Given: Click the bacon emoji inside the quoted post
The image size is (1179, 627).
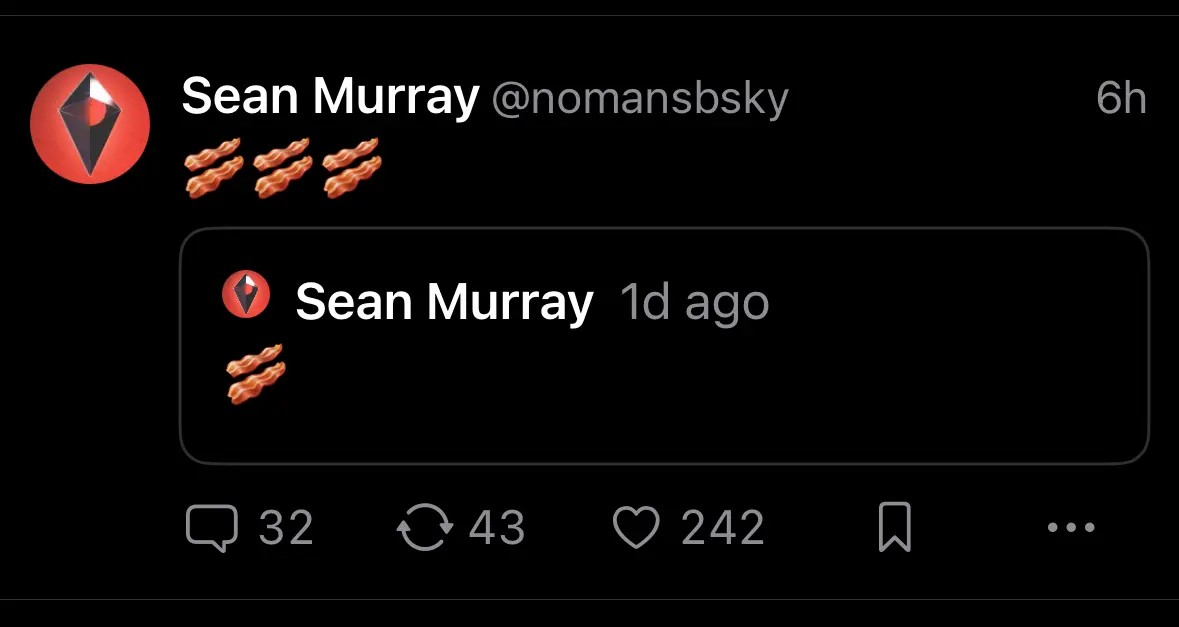Looking at the screenshot, I should tap(255, 373).
